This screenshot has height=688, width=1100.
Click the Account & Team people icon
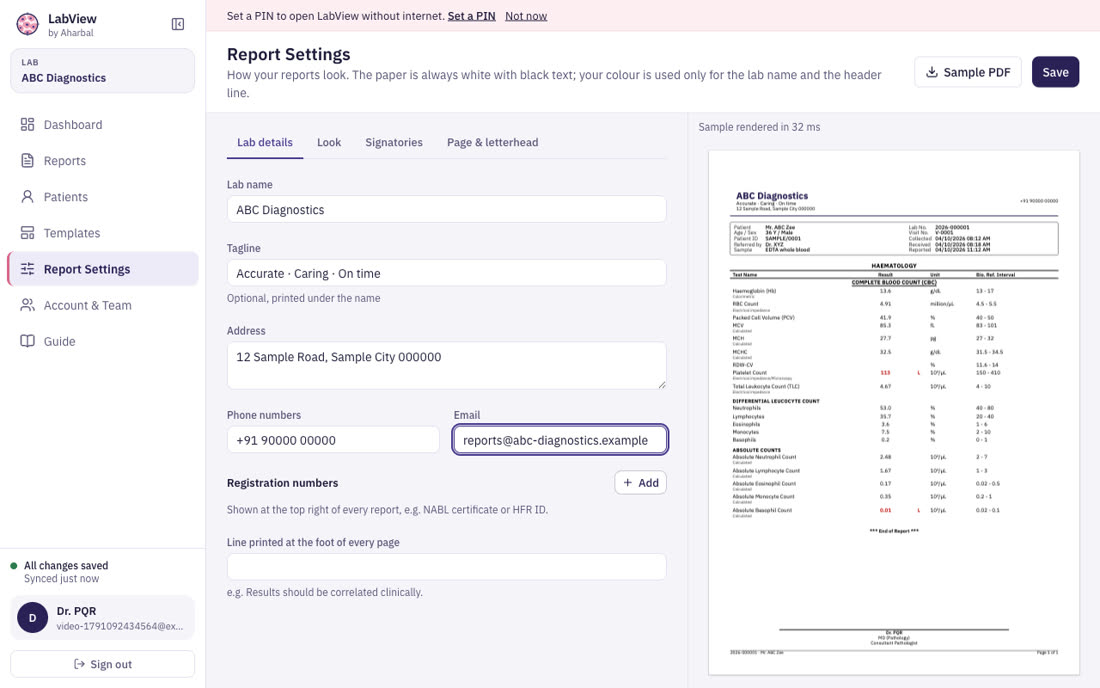tap(27, 305)
